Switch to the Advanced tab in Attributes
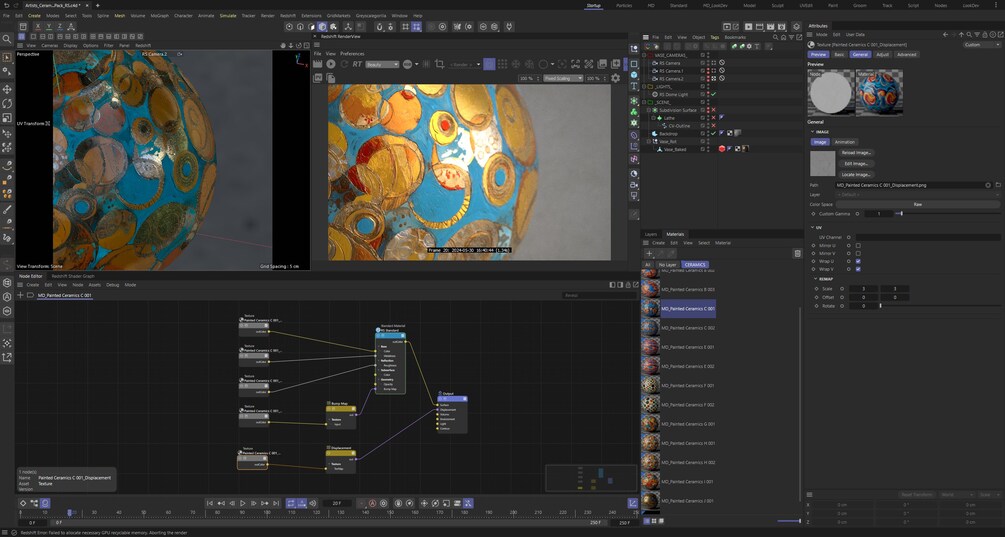The image size is (1005, 537). 906,54
